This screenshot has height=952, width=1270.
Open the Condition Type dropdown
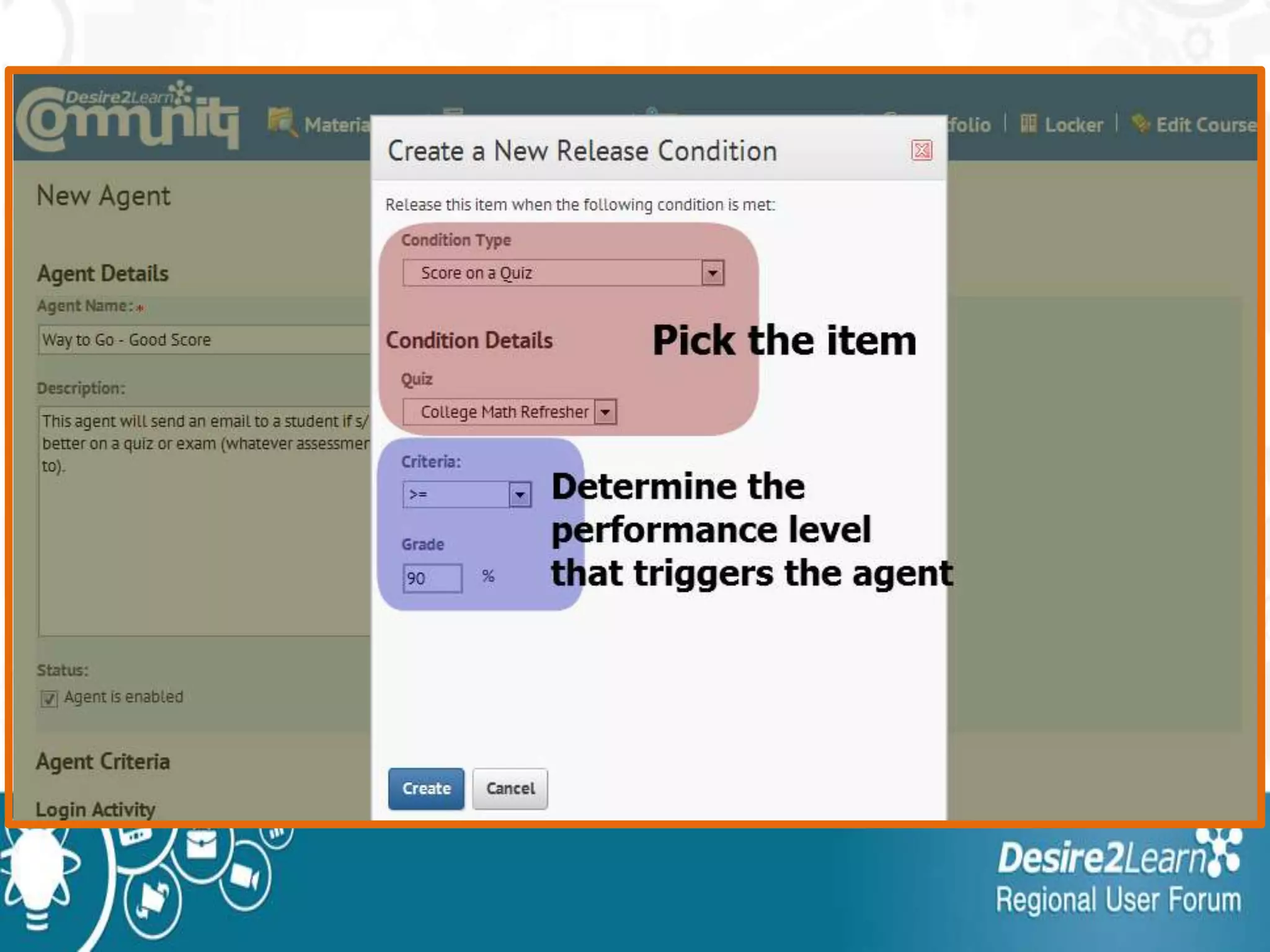(x=713, y=273)
